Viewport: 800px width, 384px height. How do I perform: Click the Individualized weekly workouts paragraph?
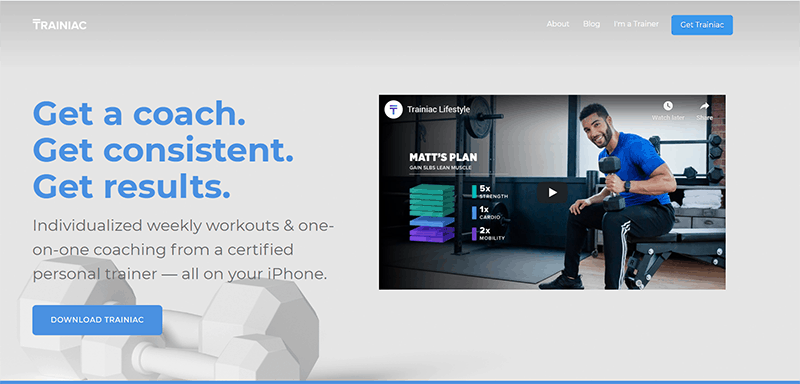pyautogui.click(x=184, y=250)
